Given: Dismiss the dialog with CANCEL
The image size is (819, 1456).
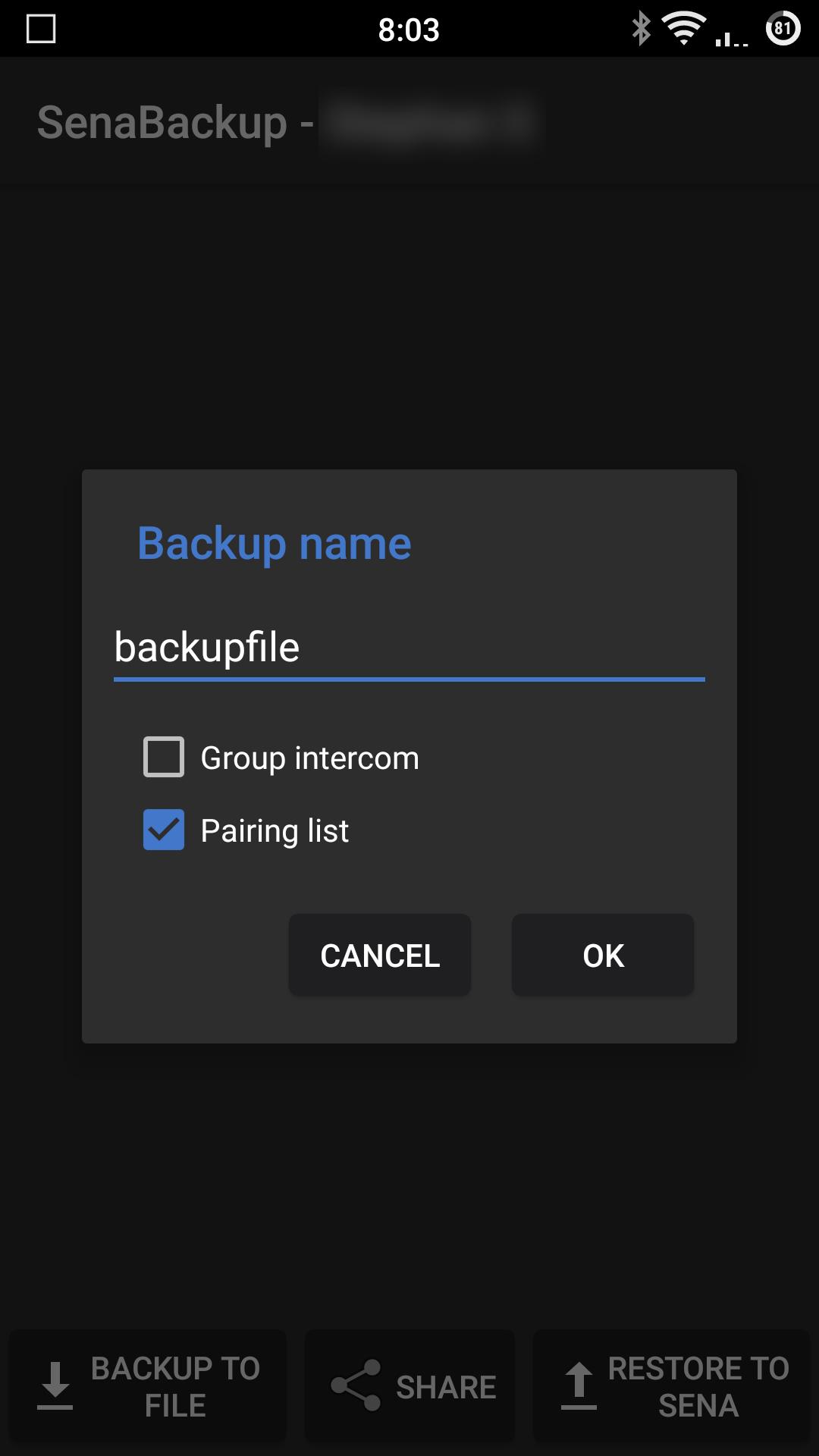Looking at the screenshot, I should pos(379,955).
